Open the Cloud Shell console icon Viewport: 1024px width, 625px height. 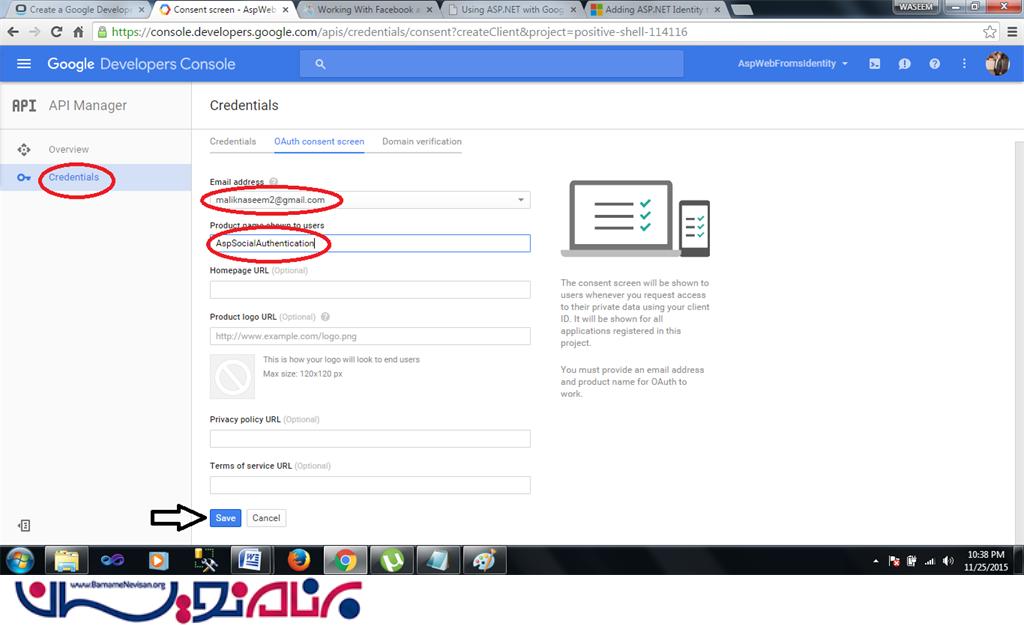point(874,63)
